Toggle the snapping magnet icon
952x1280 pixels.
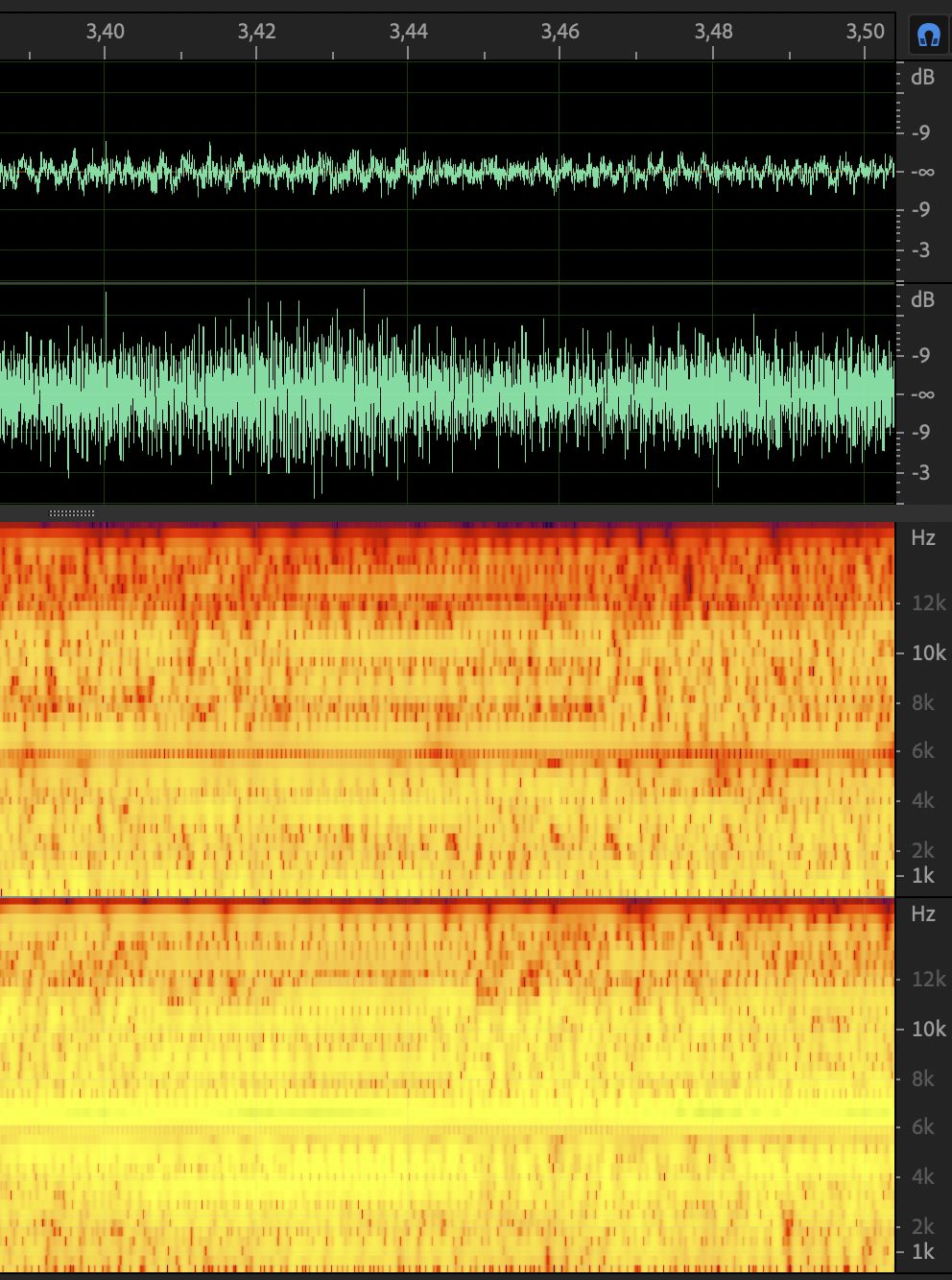point(927,36)
